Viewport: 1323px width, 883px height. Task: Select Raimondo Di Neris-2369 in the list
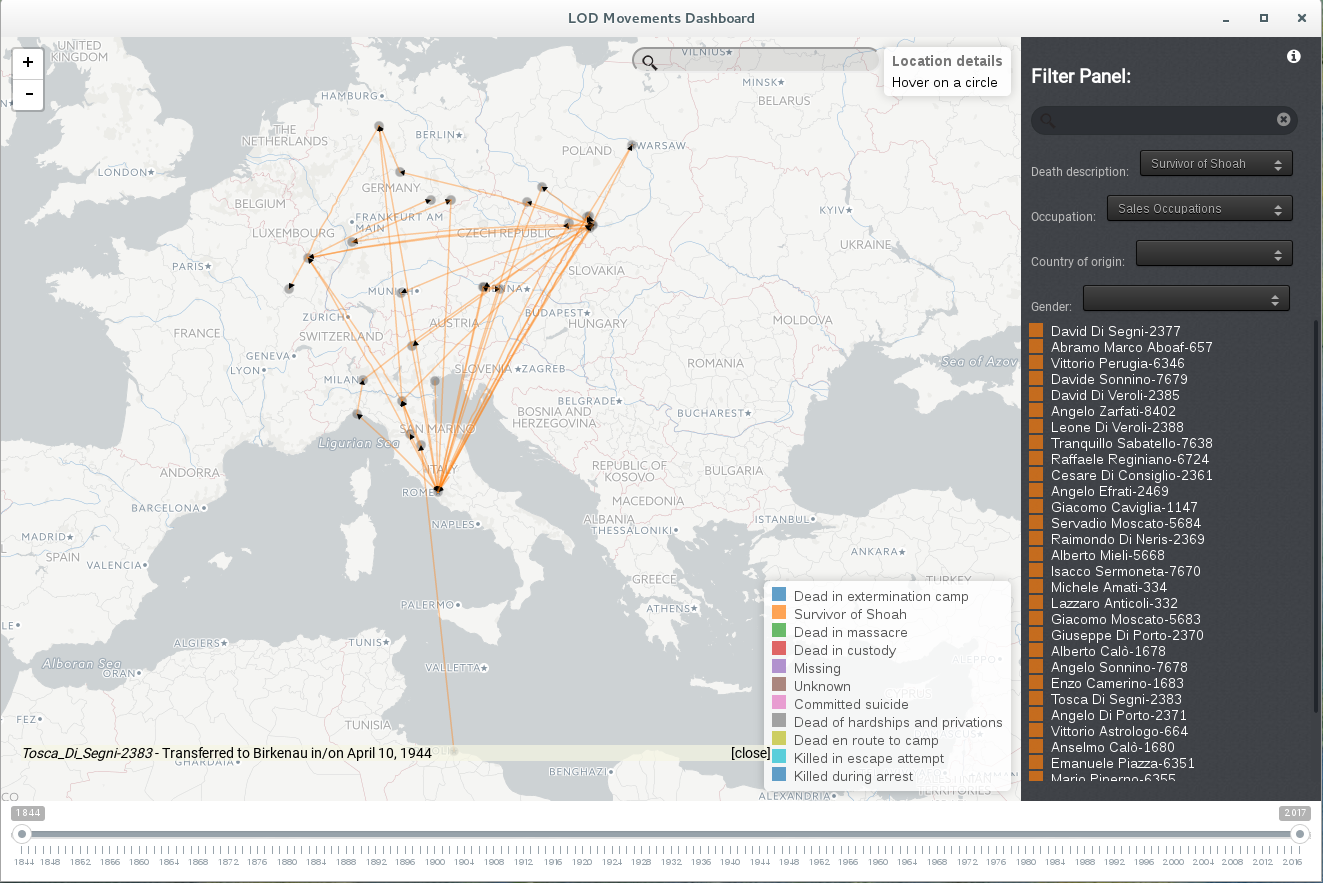point(1127,539)
